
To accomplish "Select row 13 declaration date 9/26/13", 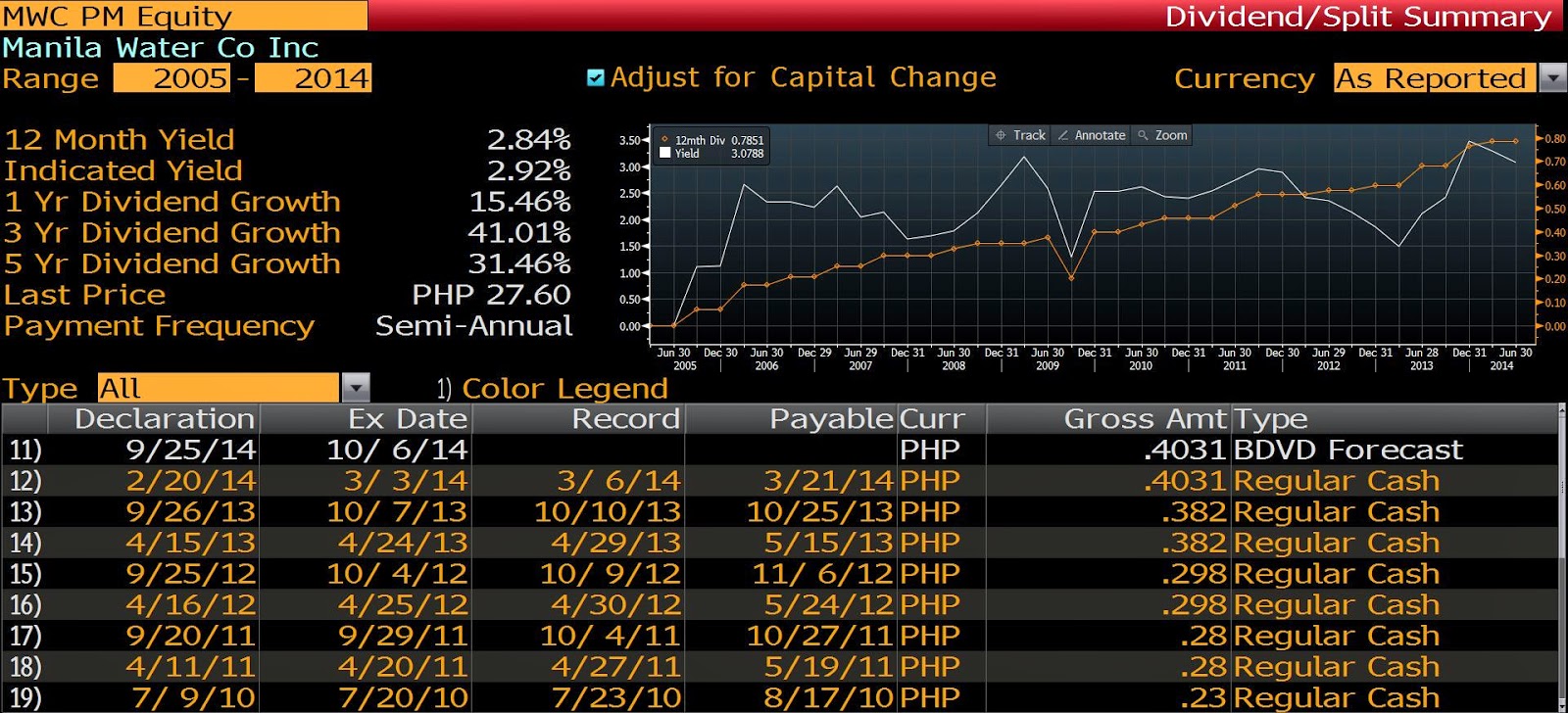I will (190, 512).
